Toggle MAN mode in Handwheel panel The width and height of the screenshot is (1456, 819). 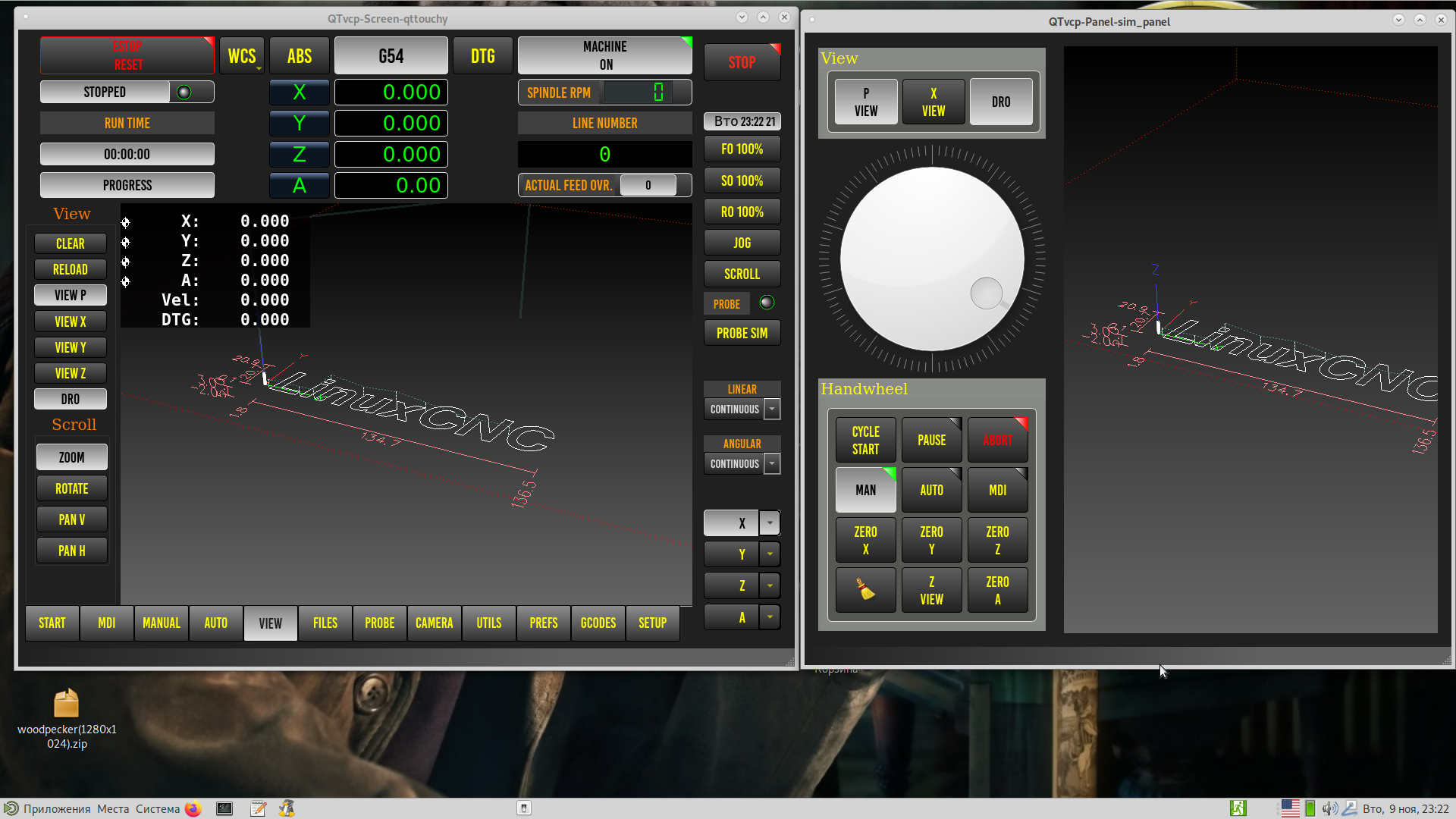click(x=865, y=490)
